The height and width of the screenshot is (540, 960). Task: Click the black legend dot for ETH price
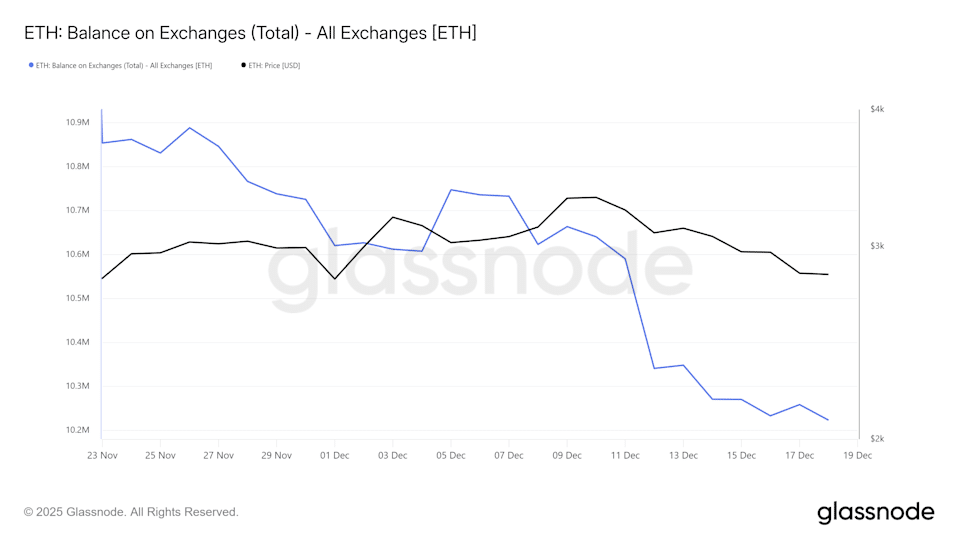point(244,65)
